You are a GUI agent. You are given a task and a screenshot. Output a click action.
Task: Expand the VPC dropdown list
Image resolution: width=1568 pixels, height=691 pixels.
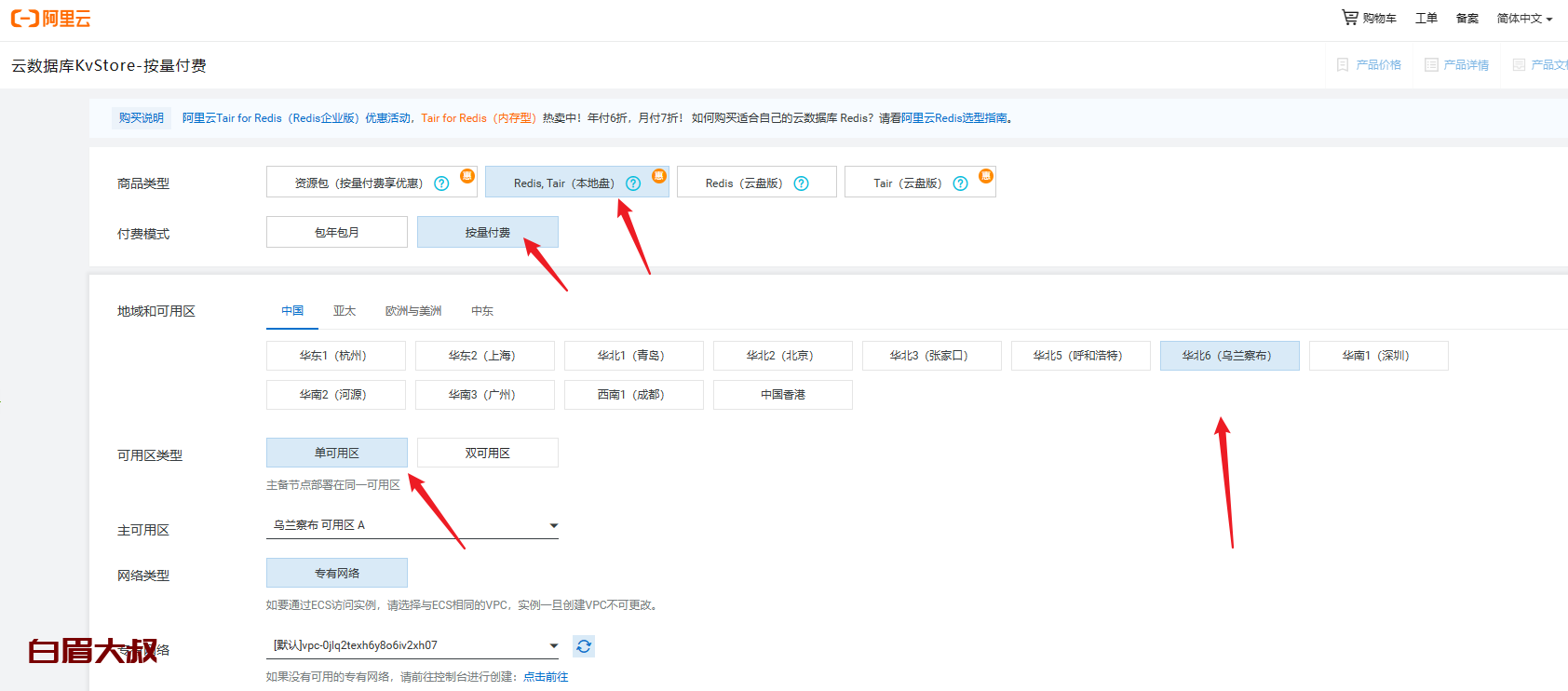point(412,645)
